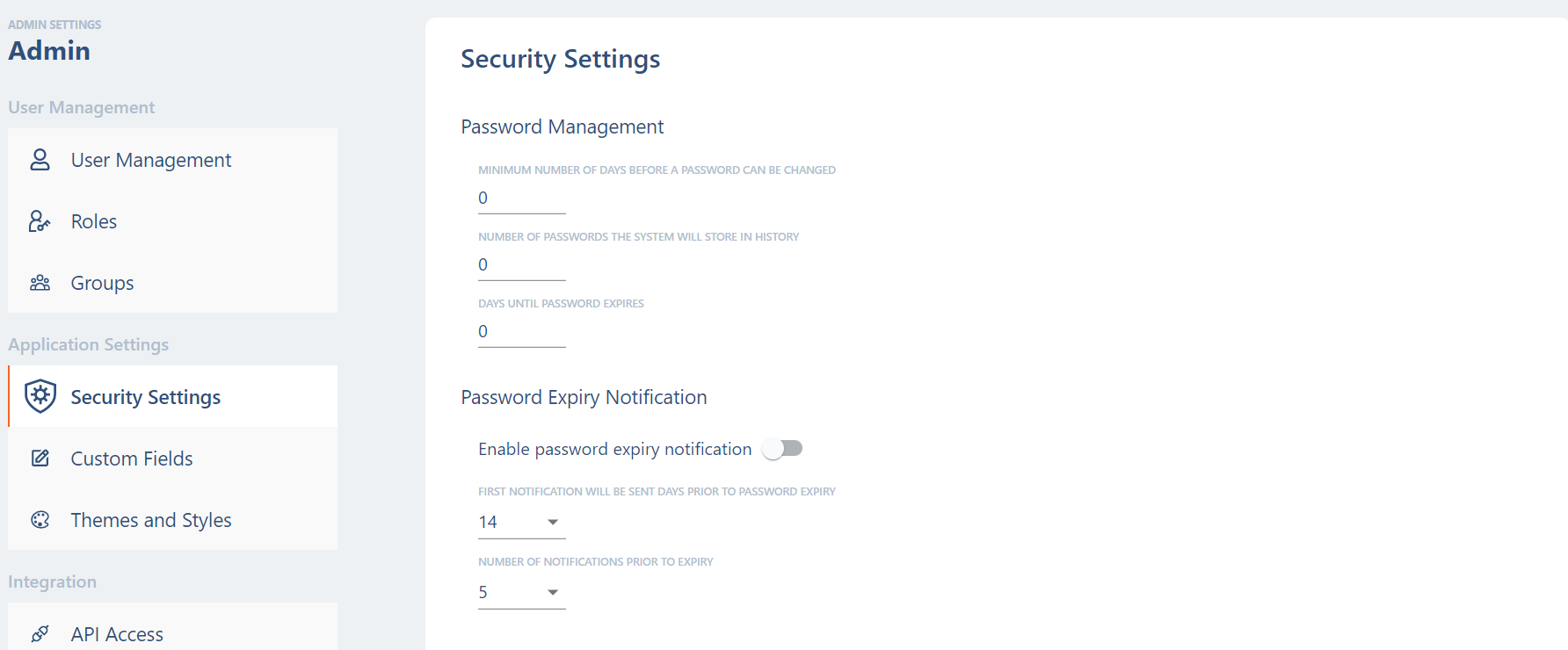The width and height of the screenshot is (1568, 650).
Task: Click 'ADMIN SETTINGS' small header text
Action: (54, 25)
